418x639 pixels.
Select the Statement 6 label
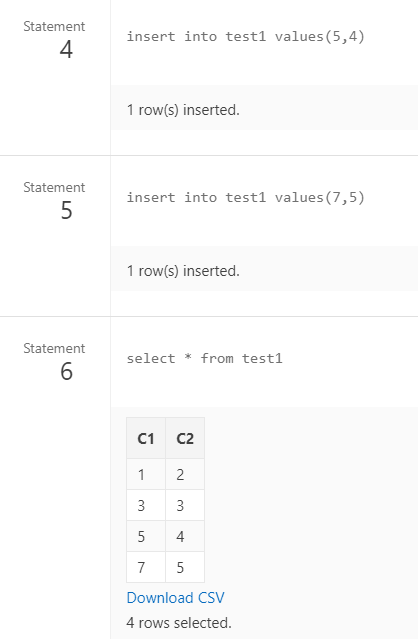[54, 361]
